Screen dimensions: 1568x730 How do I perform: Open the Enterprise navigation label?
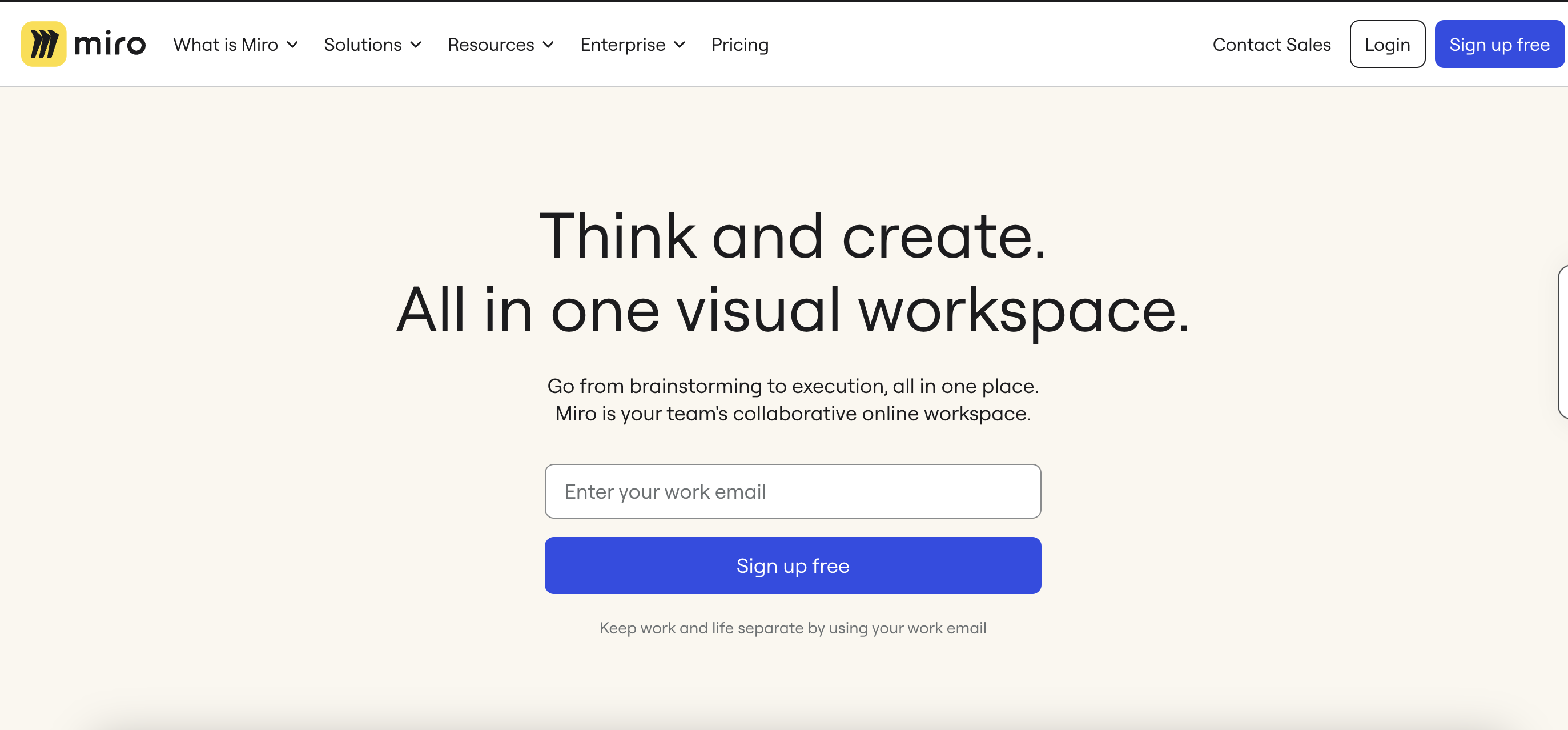[622, 45]
